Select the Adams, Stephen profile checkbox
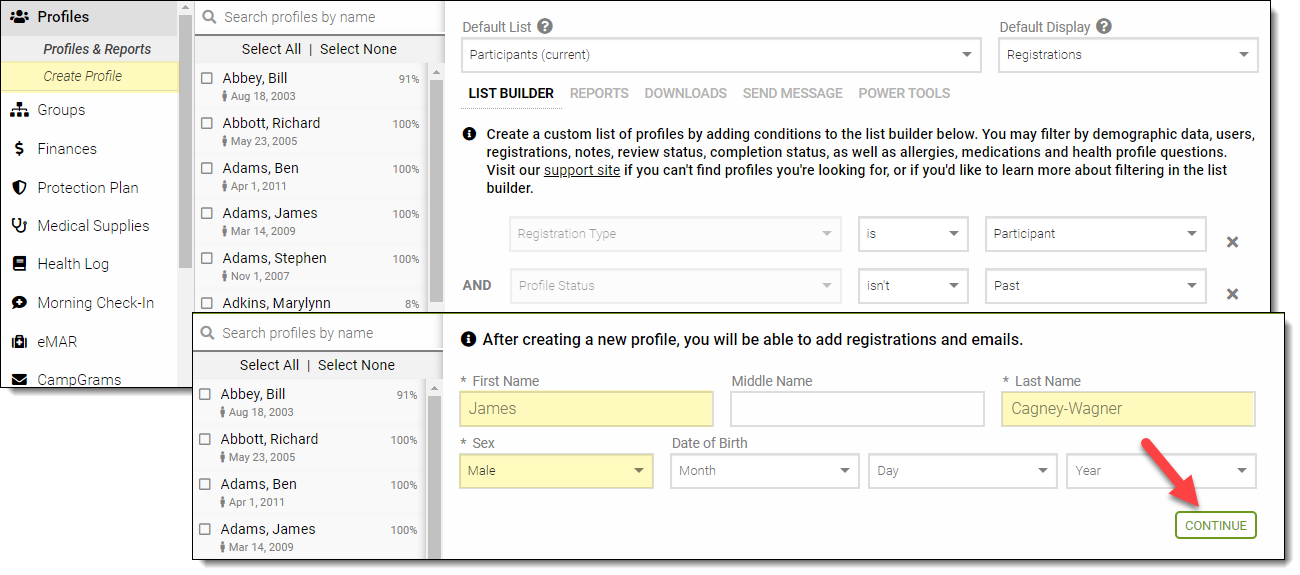Image resolution: width=1300 pixels, height=575 pixels. click(207, 258)
